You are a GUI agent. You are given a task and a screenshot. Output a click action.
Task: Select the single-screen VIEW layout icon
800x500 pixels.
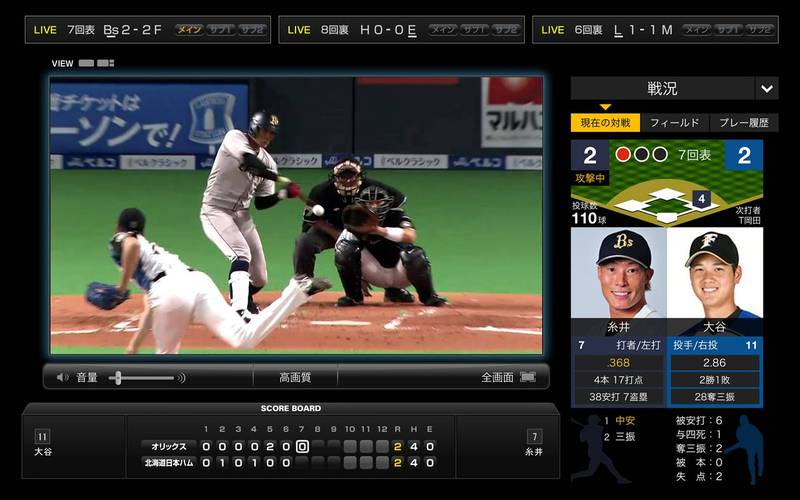[x=86, y=63]
